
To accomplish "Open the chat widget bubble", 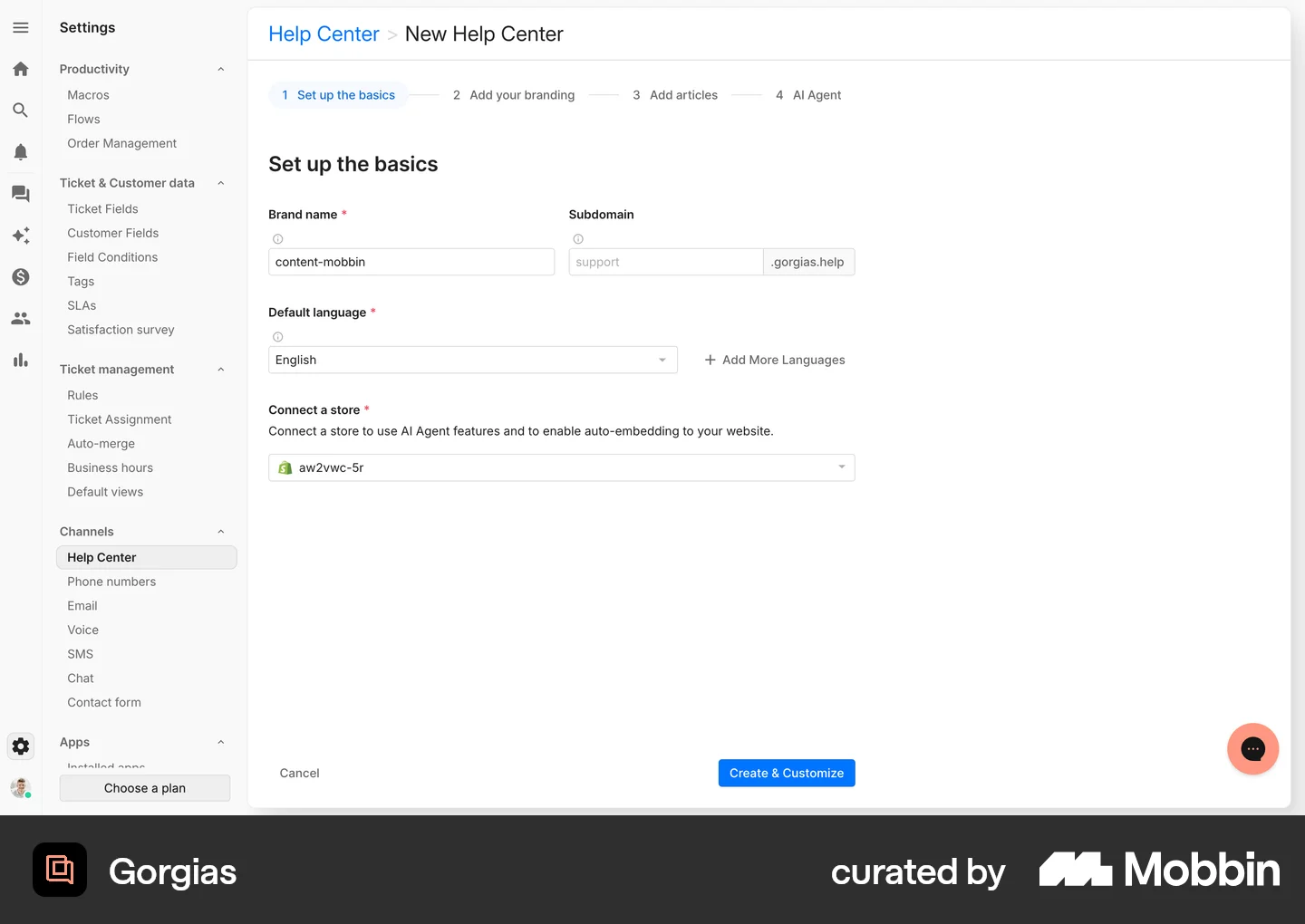I will pyautogui.click(x=1253, y=749).
